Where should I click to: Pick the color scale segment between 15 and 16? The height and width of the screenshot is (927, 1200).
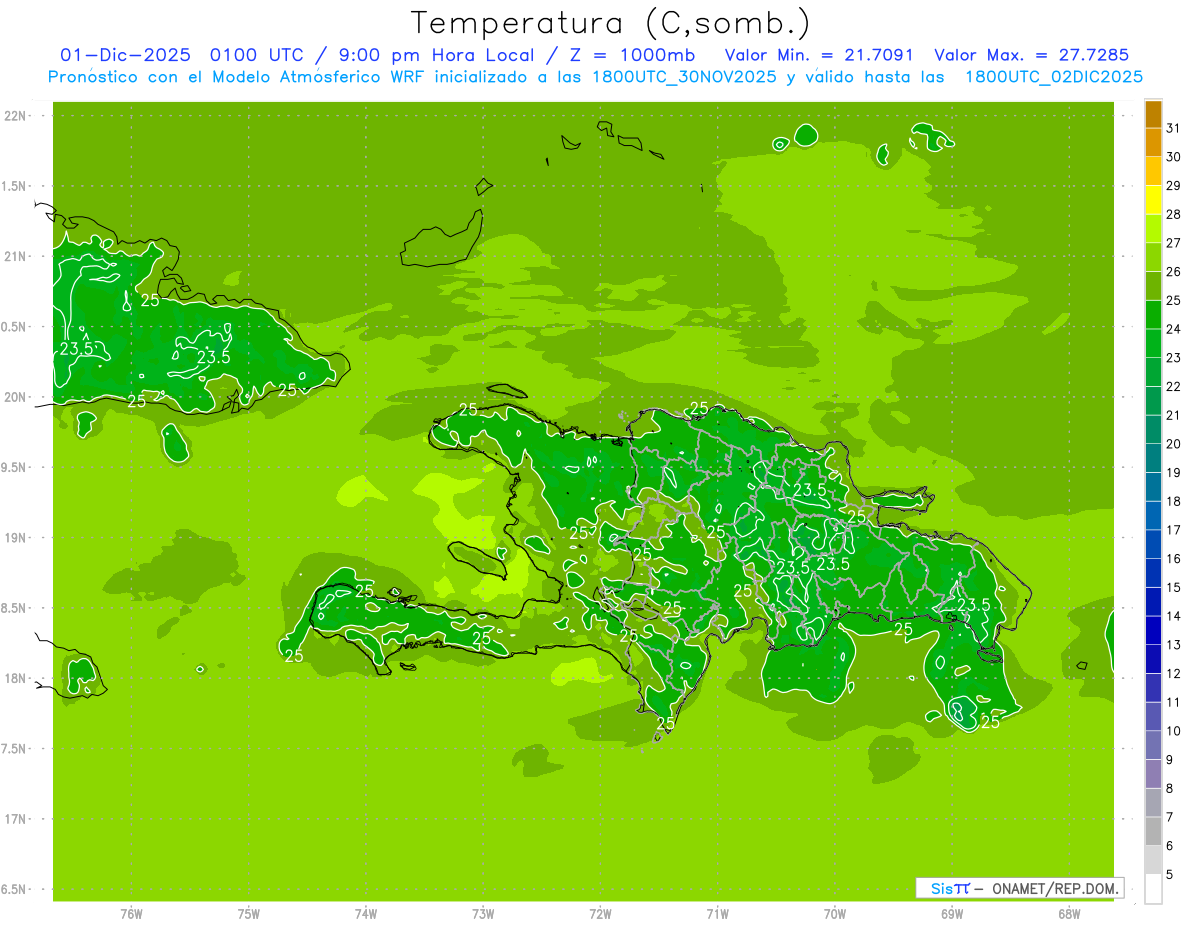(1153, 573)
